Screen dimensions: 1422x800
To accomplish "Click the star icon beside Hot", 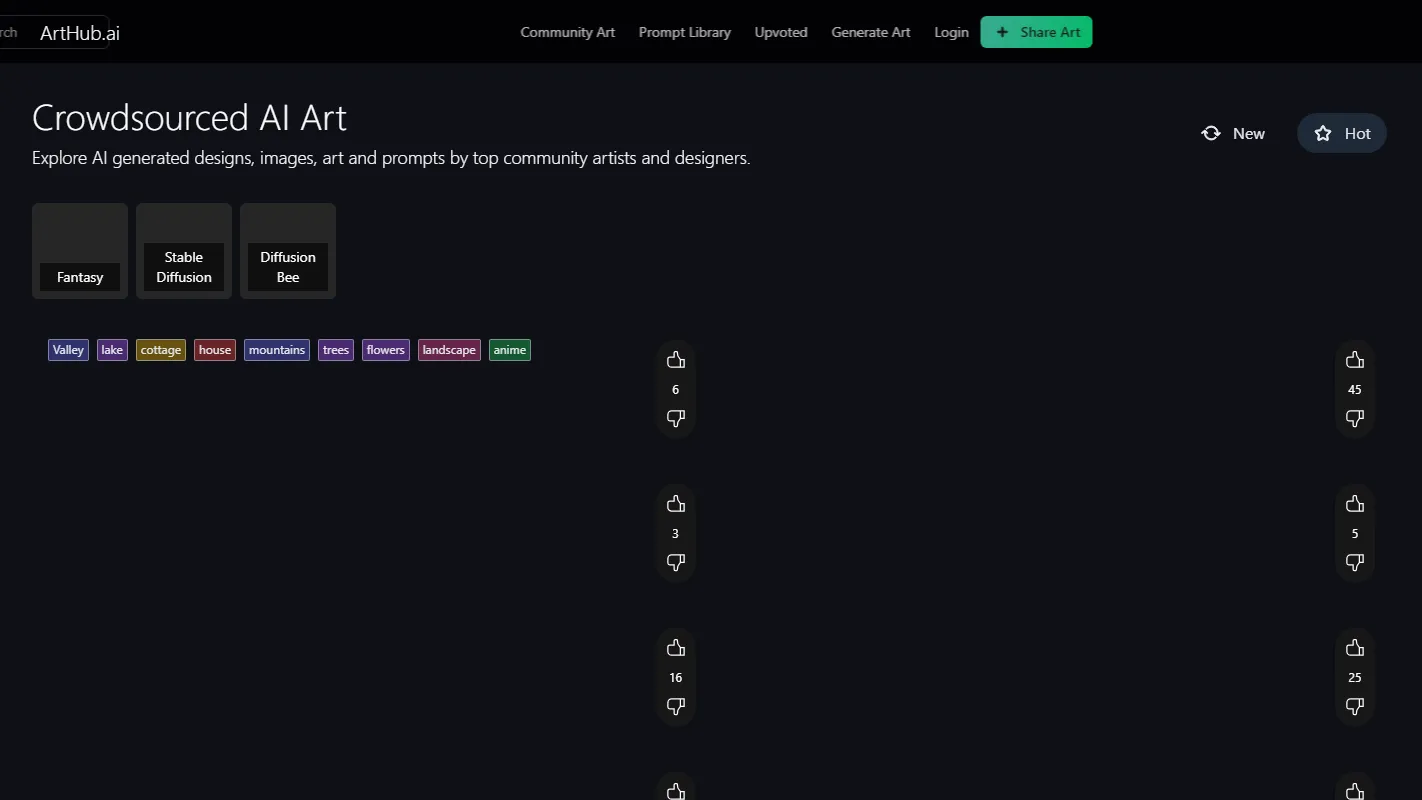I will [1322, 133].
